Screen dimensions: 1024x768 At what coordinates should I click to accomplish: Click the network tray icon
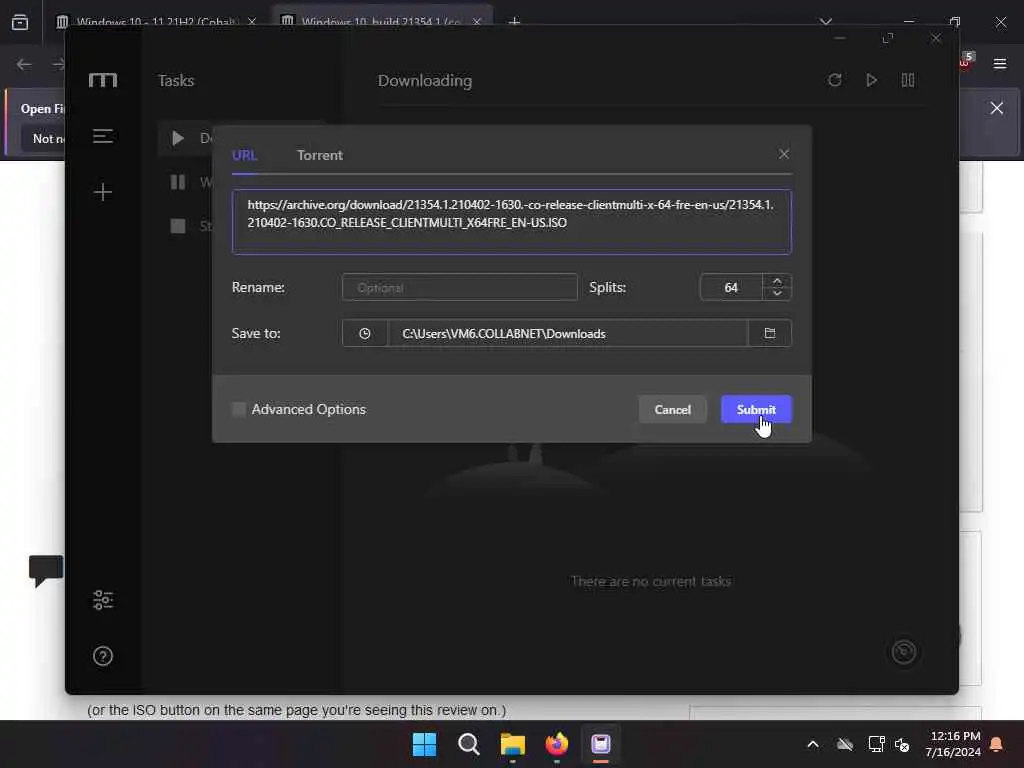(x=876, y=744)
